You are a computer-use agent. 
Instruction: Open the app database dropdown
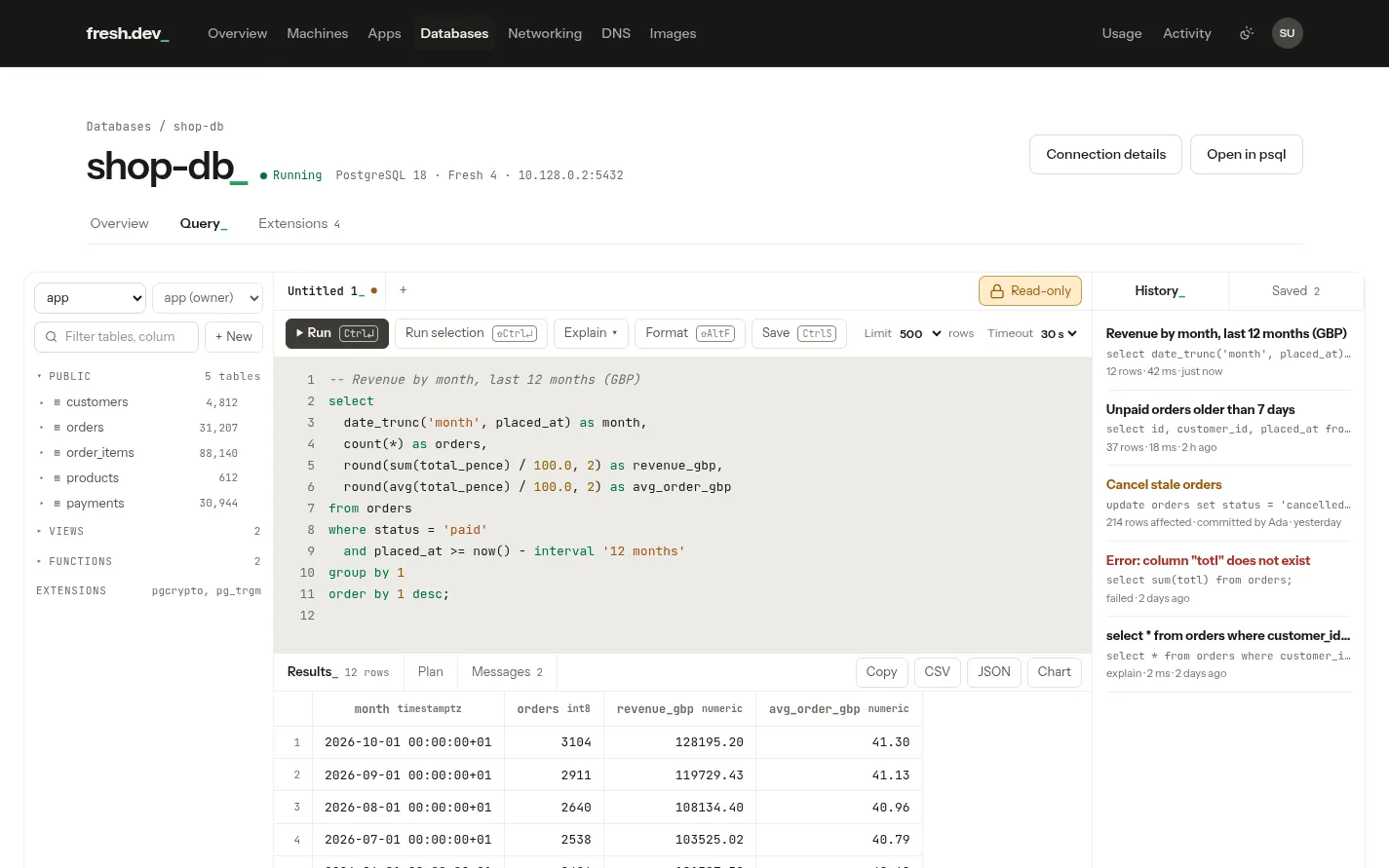91,298
